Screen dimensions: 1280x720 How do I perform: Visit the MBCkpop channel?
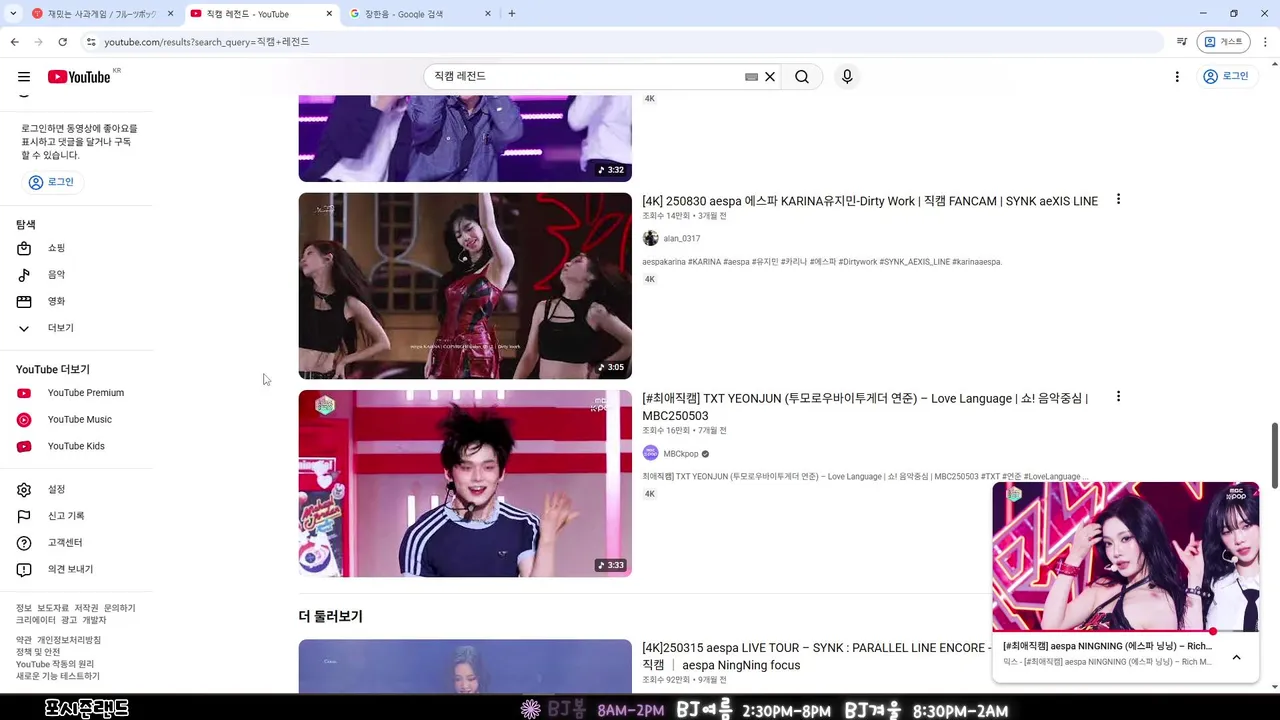tap(681, 454)
